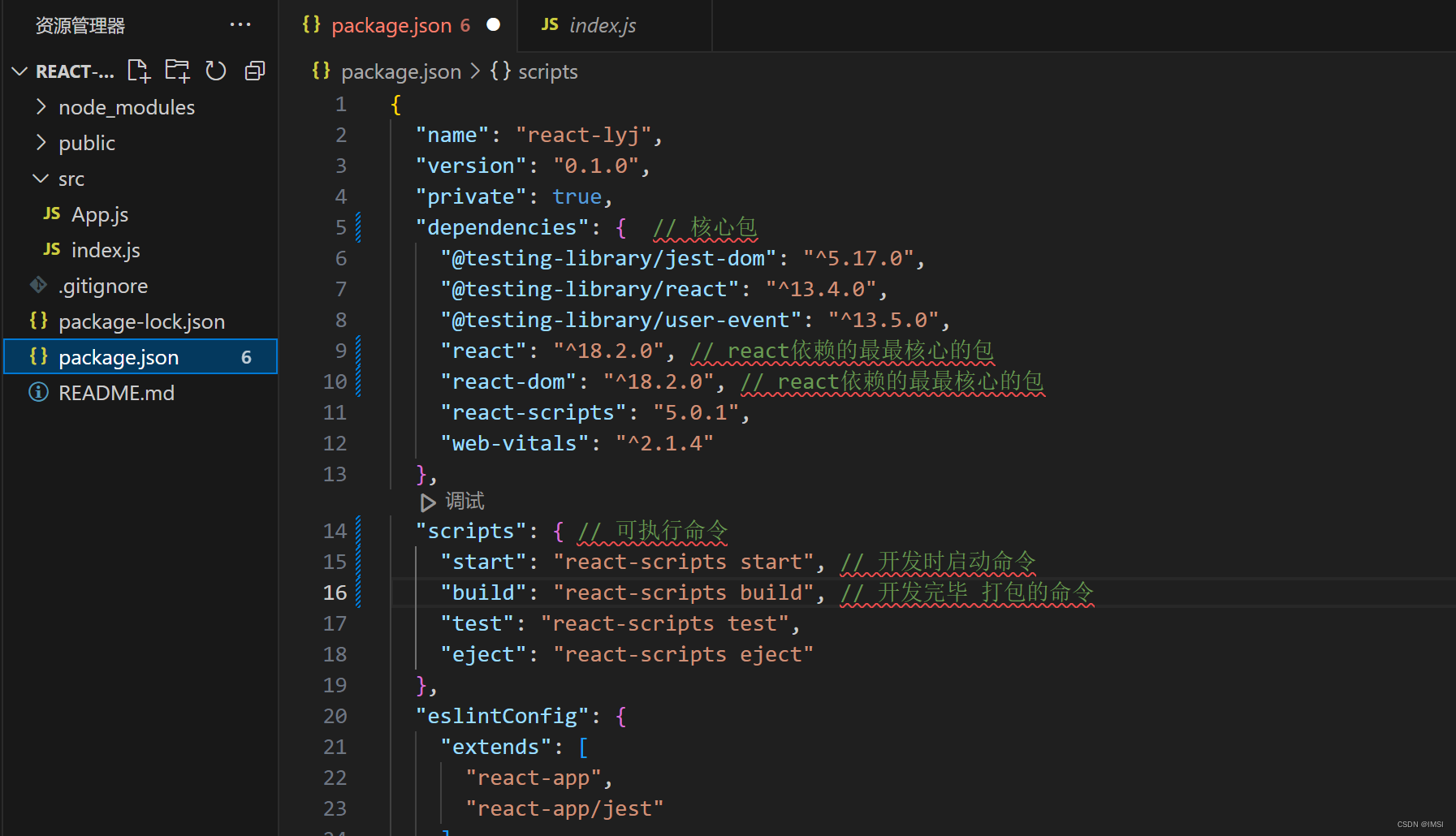Switch to the index.js editor tab

click(613, 25)
